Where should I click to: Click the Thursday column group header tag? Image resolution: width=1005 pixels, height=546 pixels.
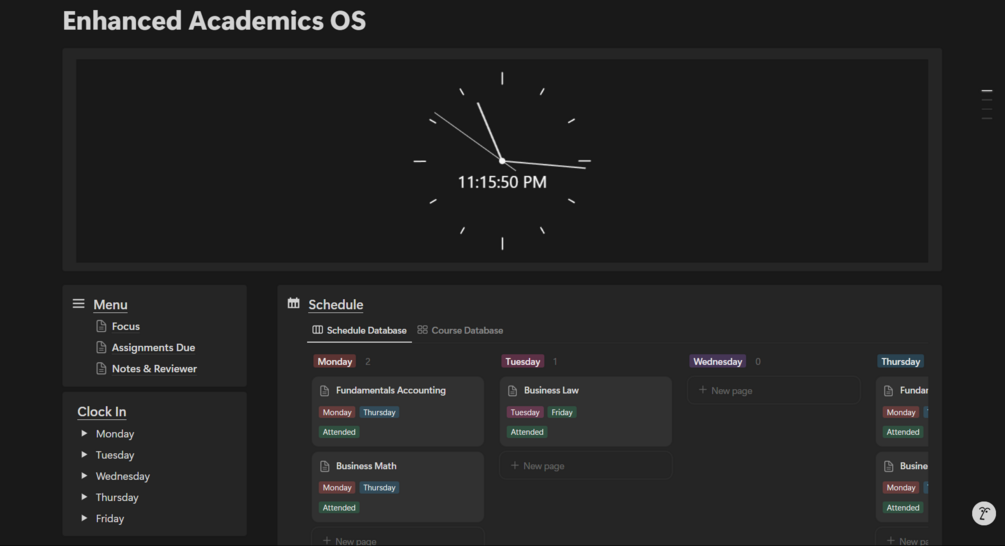coord(901,361)
